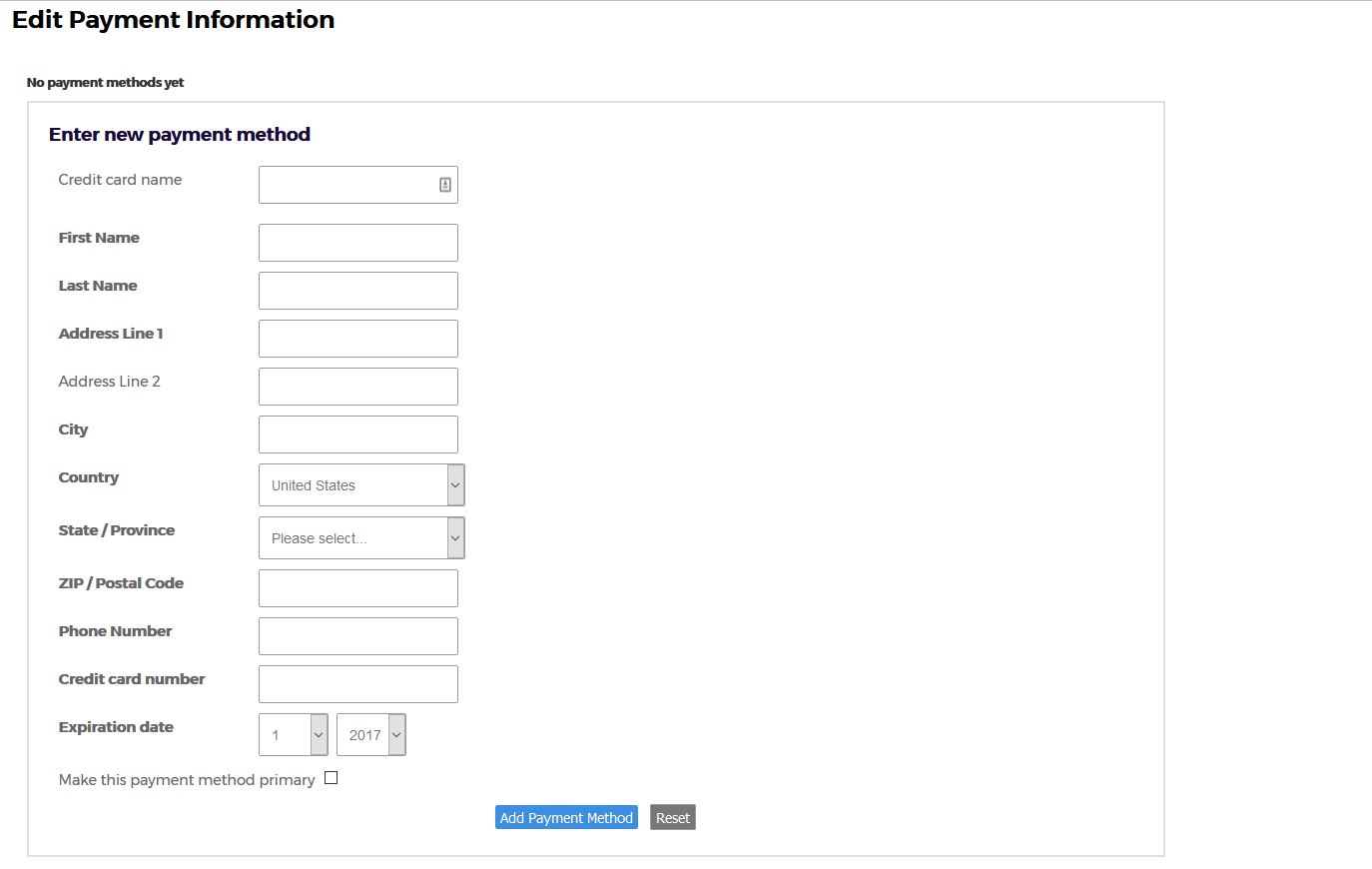Click the Phone Number input box
1372x869 pixels.
point(357,636)
